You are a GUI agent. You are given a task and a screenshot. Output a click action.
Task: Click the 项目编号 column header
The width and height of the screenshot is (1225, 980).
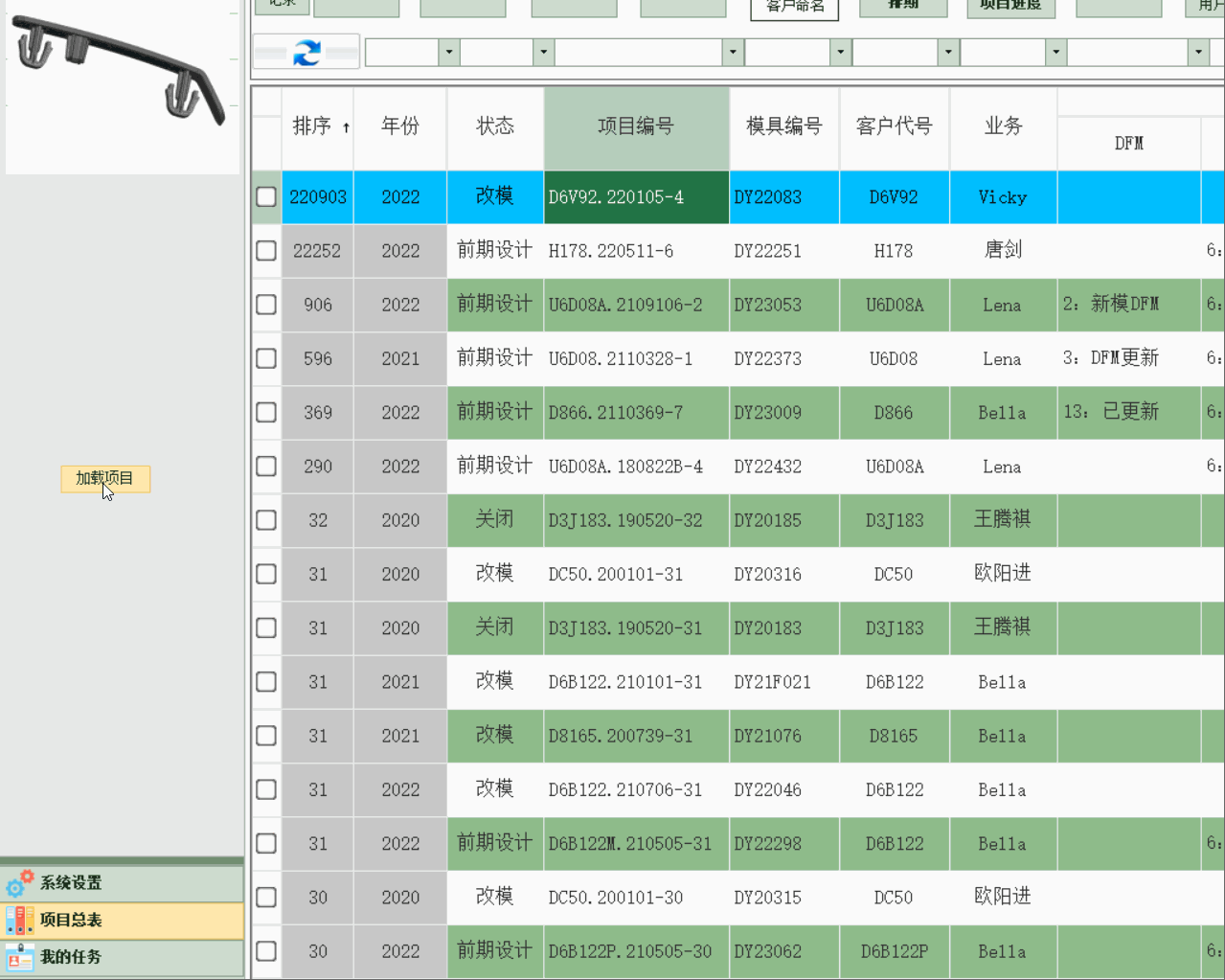(x=636, y=126)
